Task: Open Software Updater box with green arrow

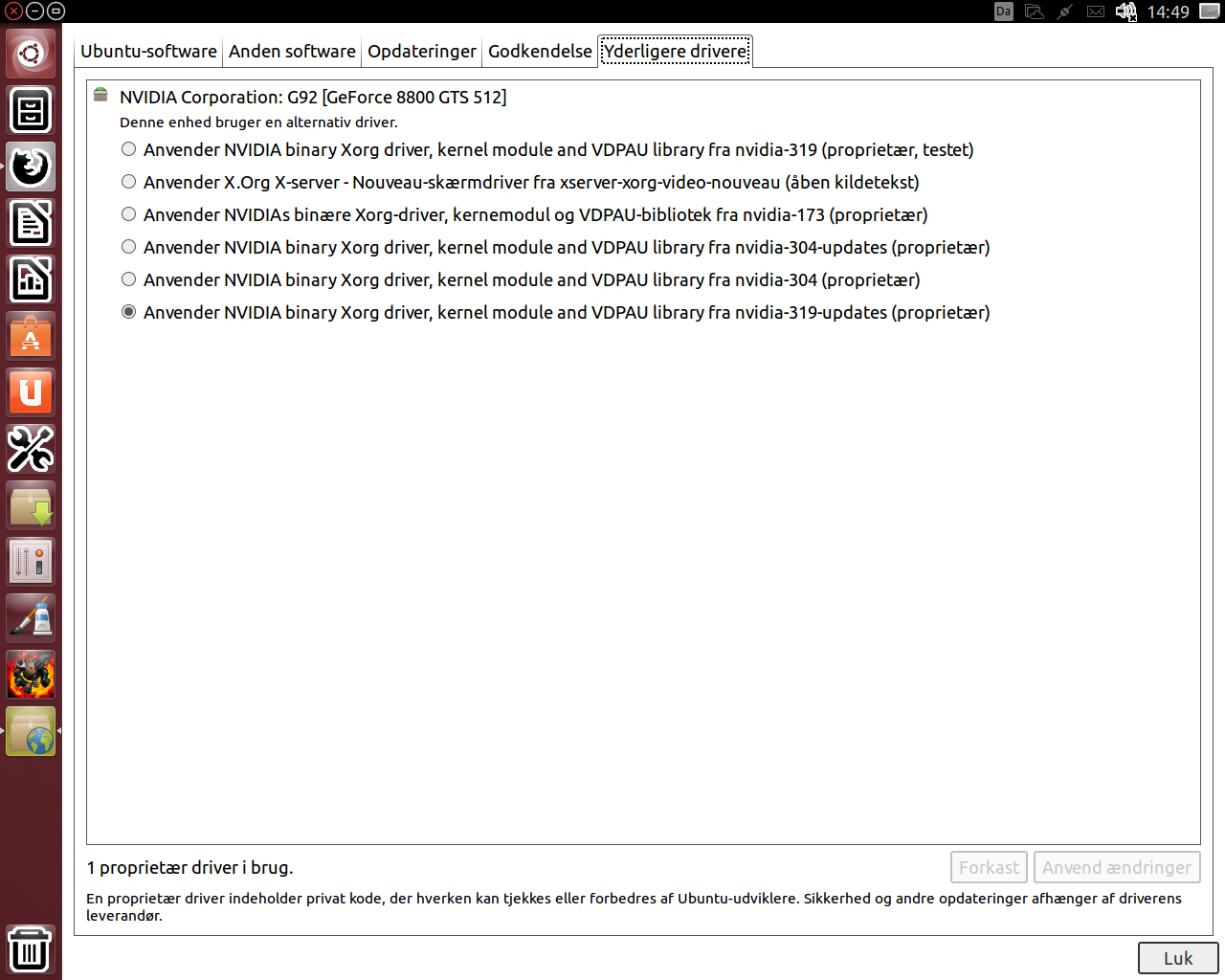Action: (x=31, y=505)
